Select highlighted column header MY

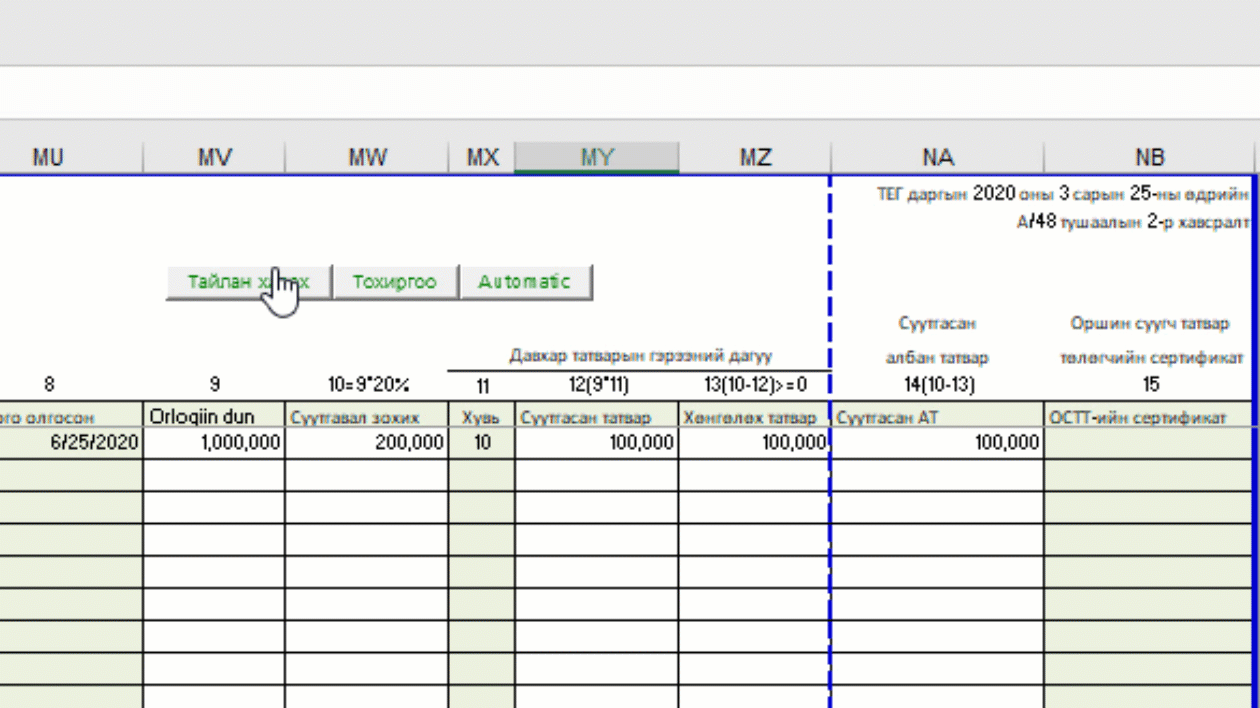click(x=597, y=157)
